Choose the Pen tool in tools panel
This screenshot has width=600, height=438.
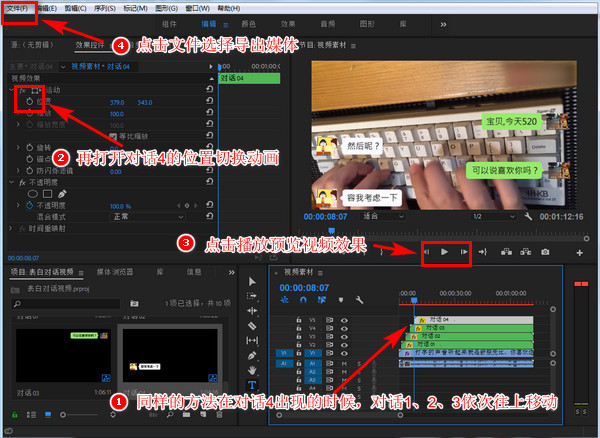[252, 355]
